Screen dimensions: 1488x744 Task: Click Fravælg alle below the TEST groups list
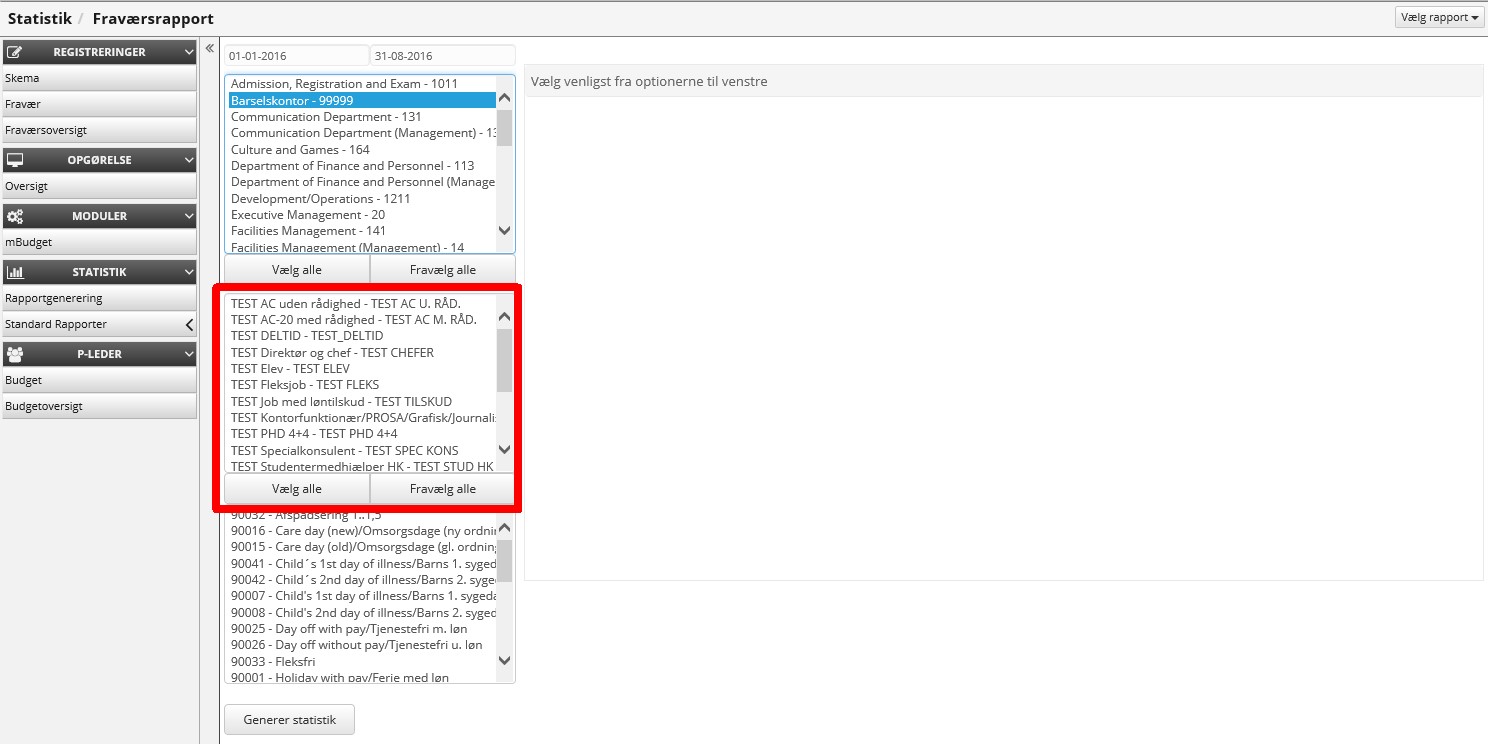click(x=442, y=489)
